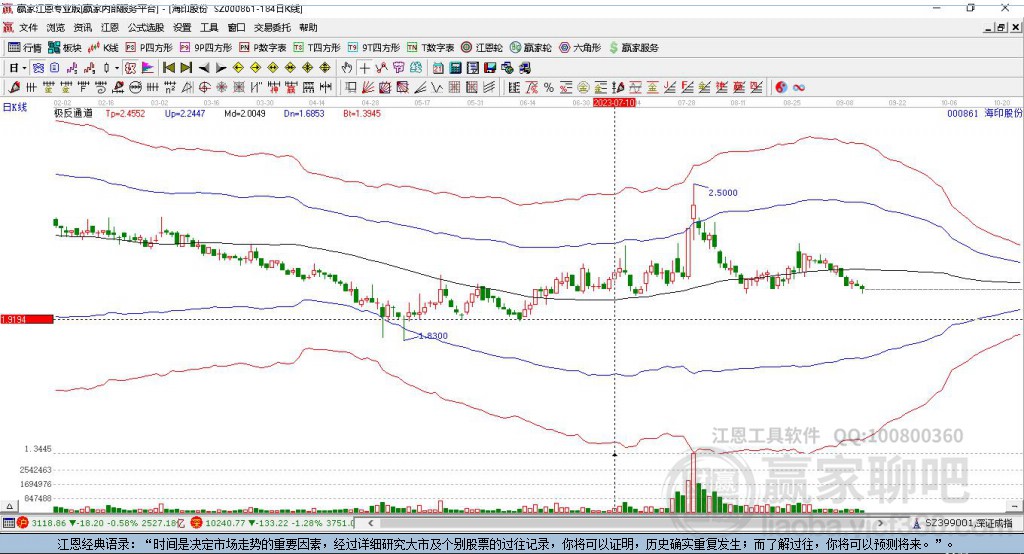Click the floppy-disk save icon
The image size is (1024, 554).
point(490,68)
